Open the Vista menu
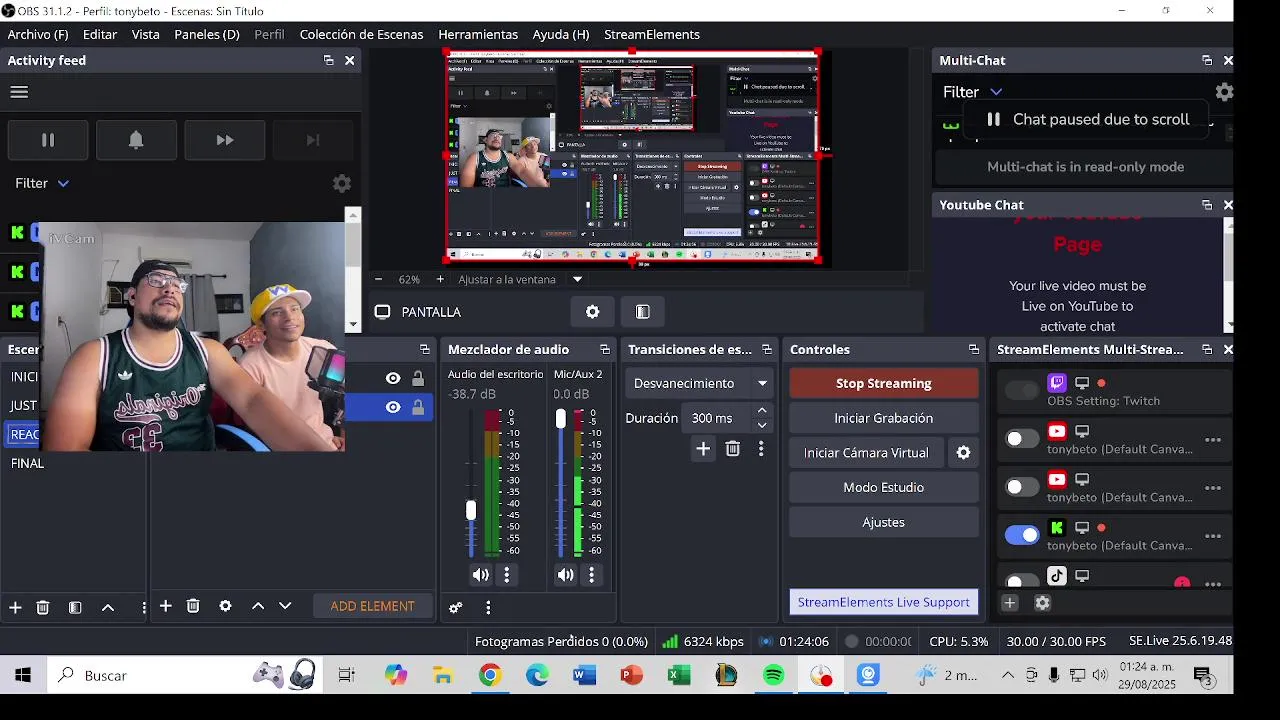Viewport: 1280px width, 720px height. [146, 34]
